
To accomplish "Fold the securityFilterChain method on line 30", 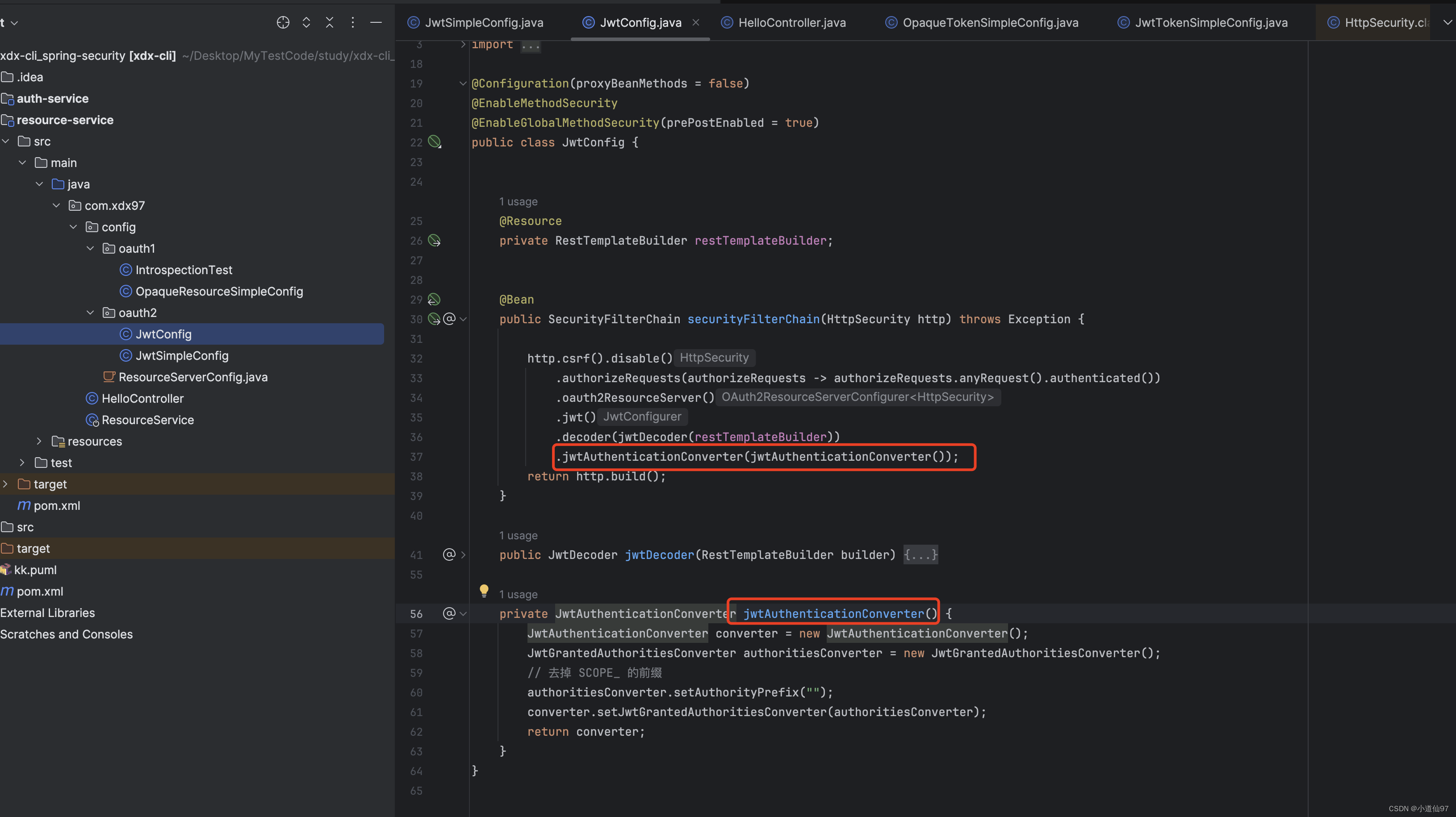I will (464, 319).
